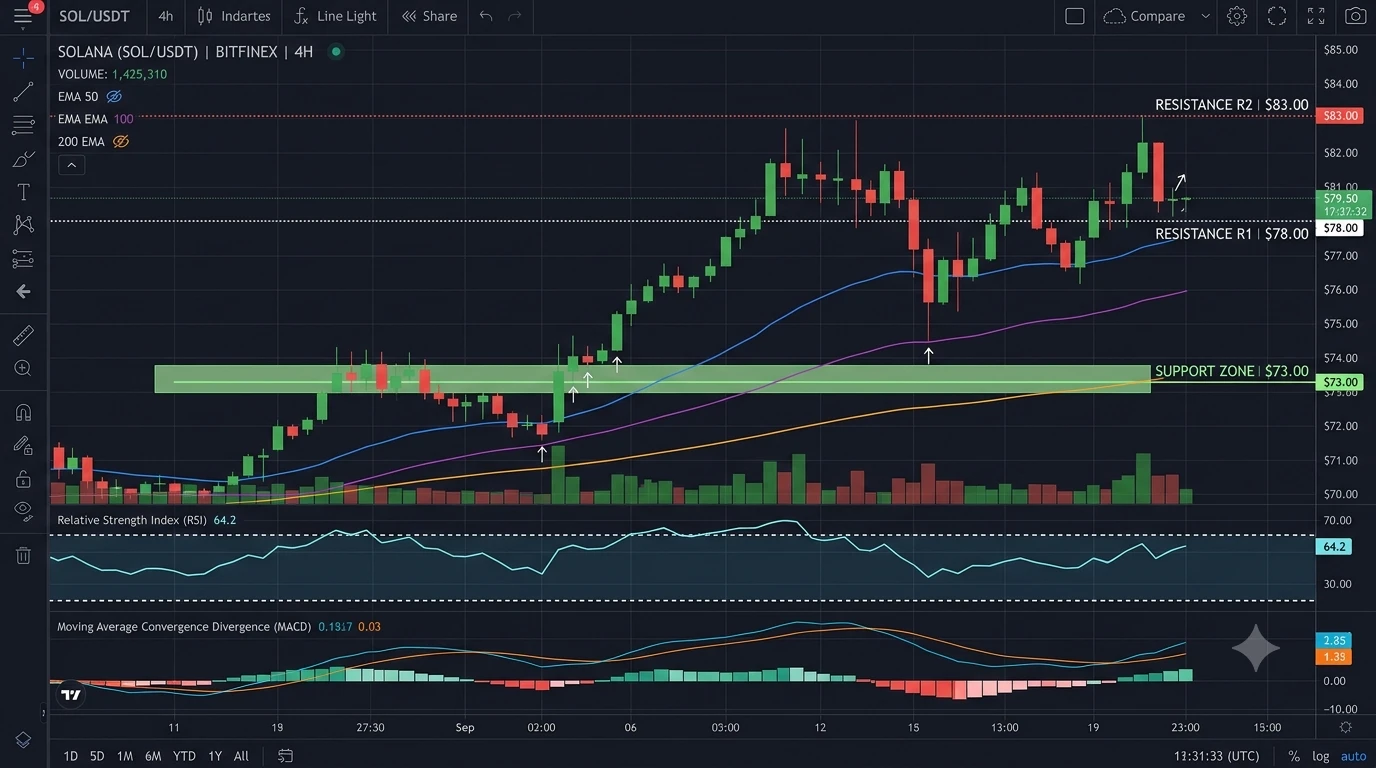Select the brush drawing tool
This screenshot has height=768, width=1376.
click(23, 159)
